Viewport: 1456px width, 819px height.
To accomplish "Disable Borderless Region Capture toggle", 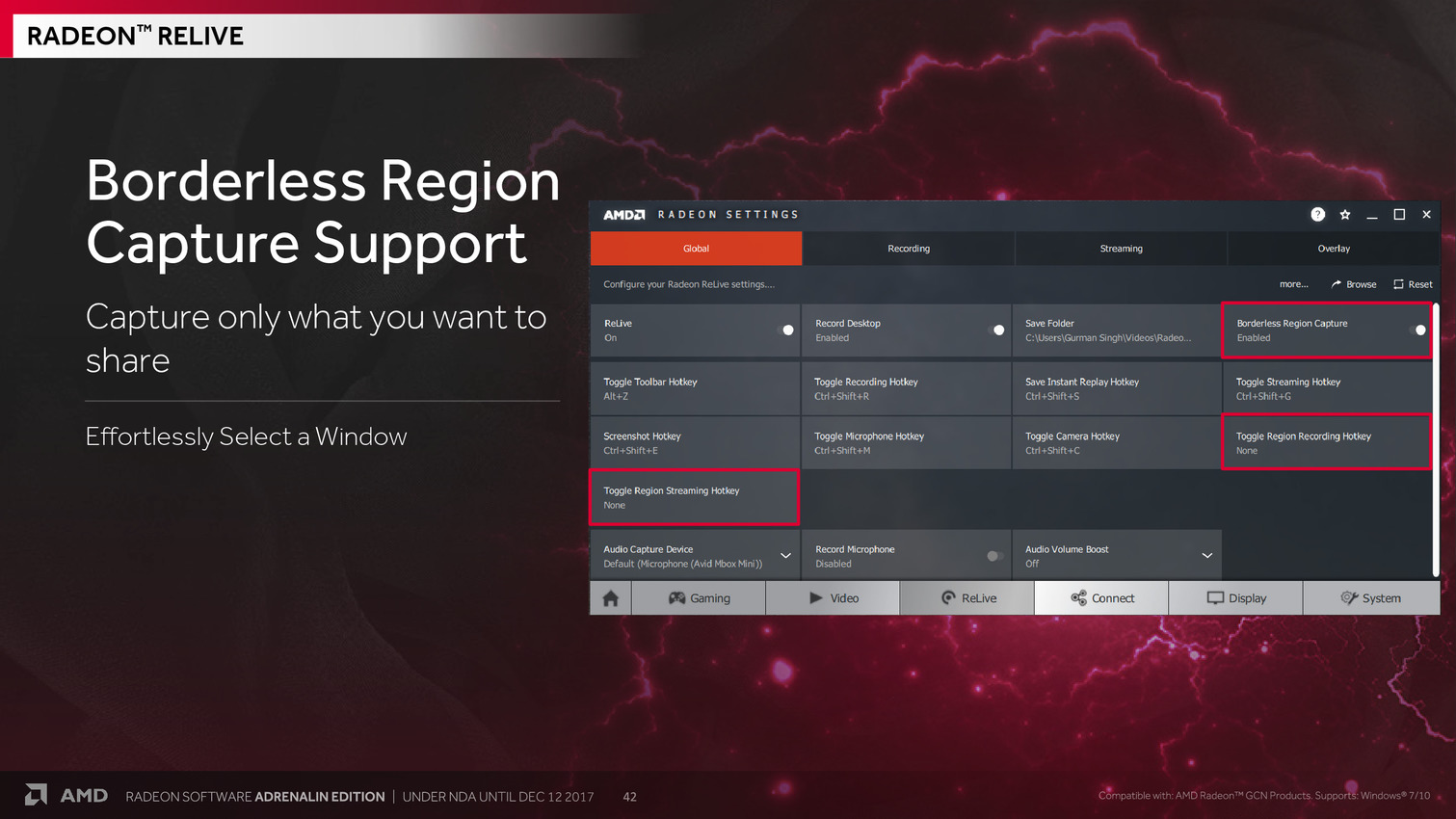I will tap(1417, 330).
